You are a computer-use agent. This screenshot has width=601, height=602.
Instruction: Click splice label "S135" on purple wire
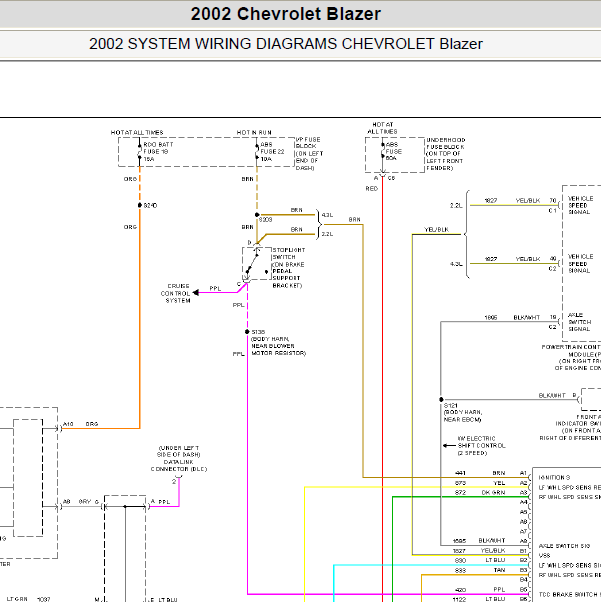click(x=258, y=332)
